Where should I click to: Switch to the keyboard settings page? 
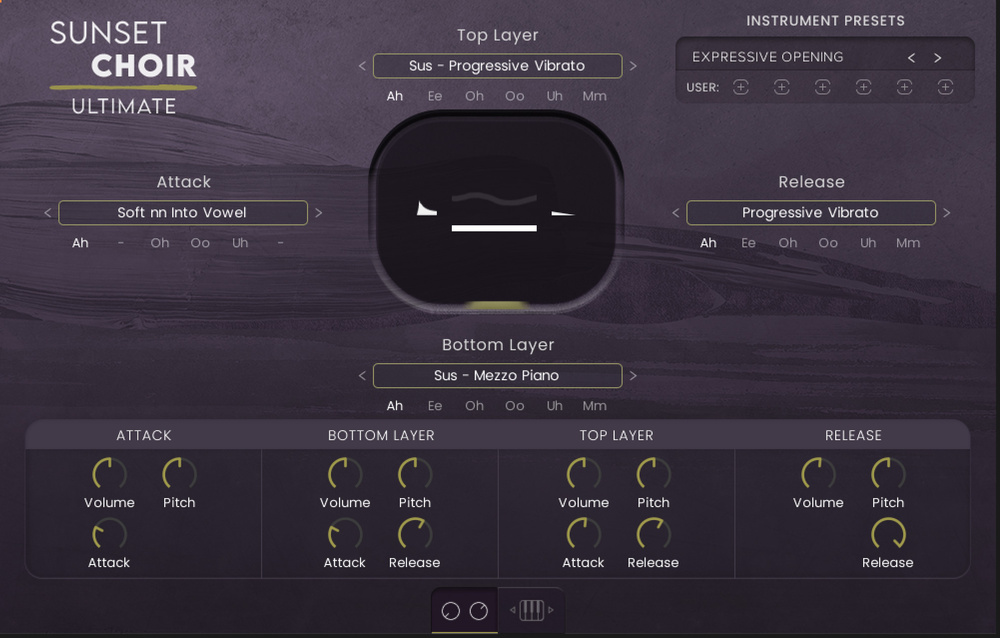pyautogui.click(x=531, y=611)
